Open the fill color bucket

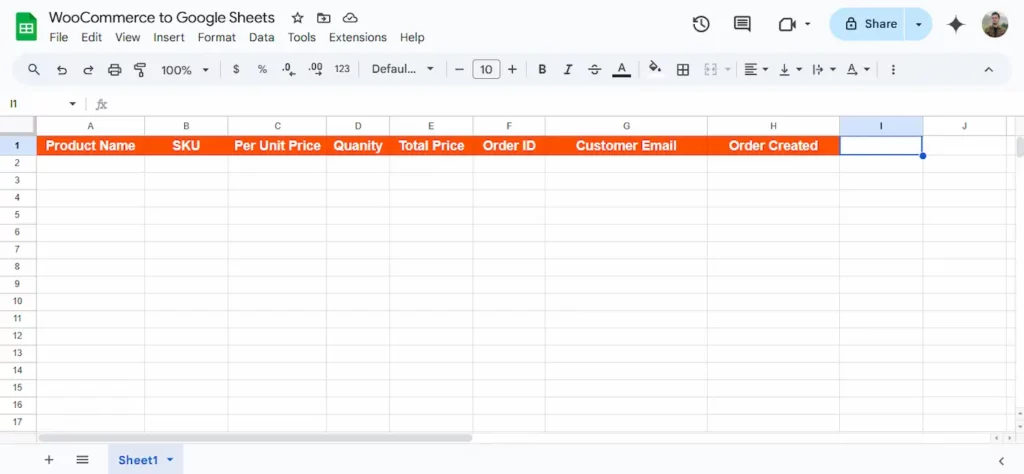coord(654,68)
